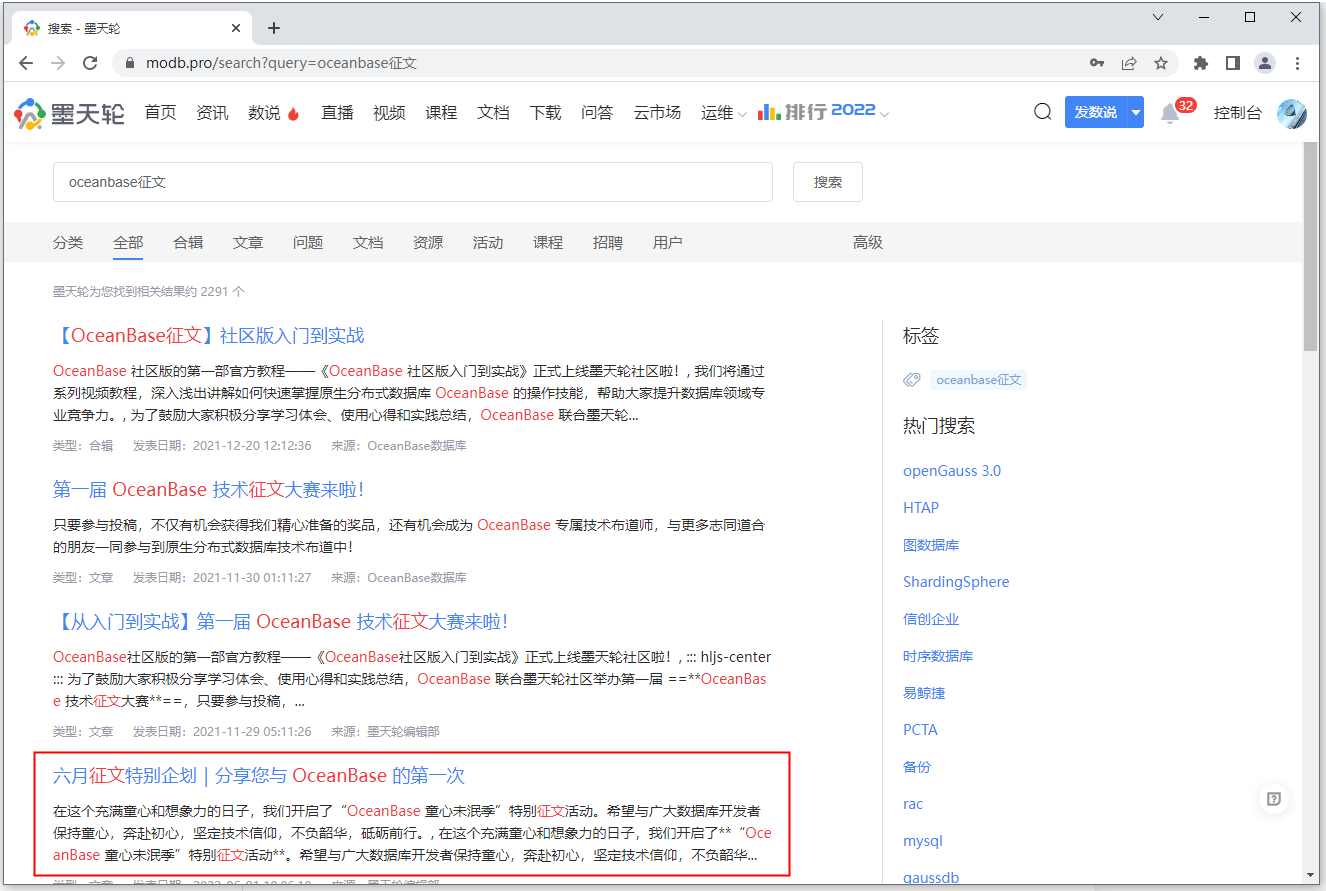Focus the search box containing oceanbase征文
The height and width of the screenshot is (891, 1326).
(413, 182)
